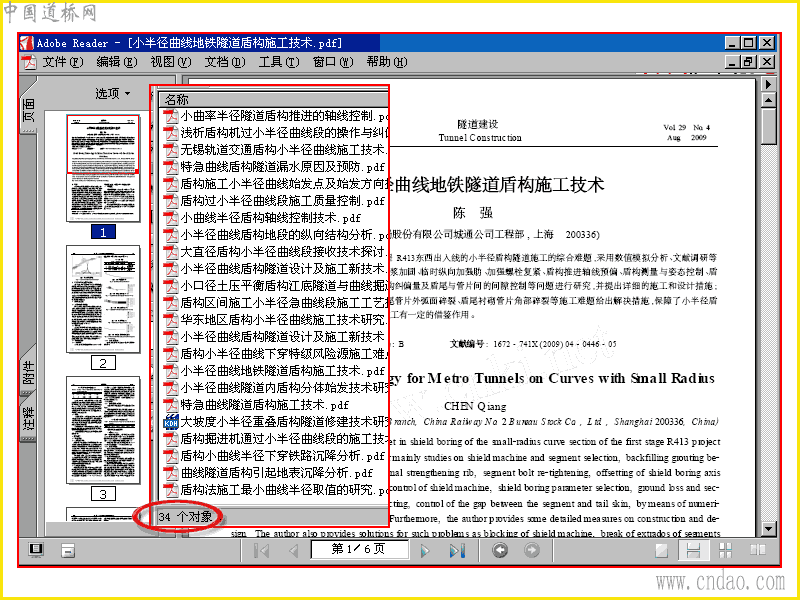Switch to continuous facing pages layout
The image size is (800, 600).
[725, 550]
